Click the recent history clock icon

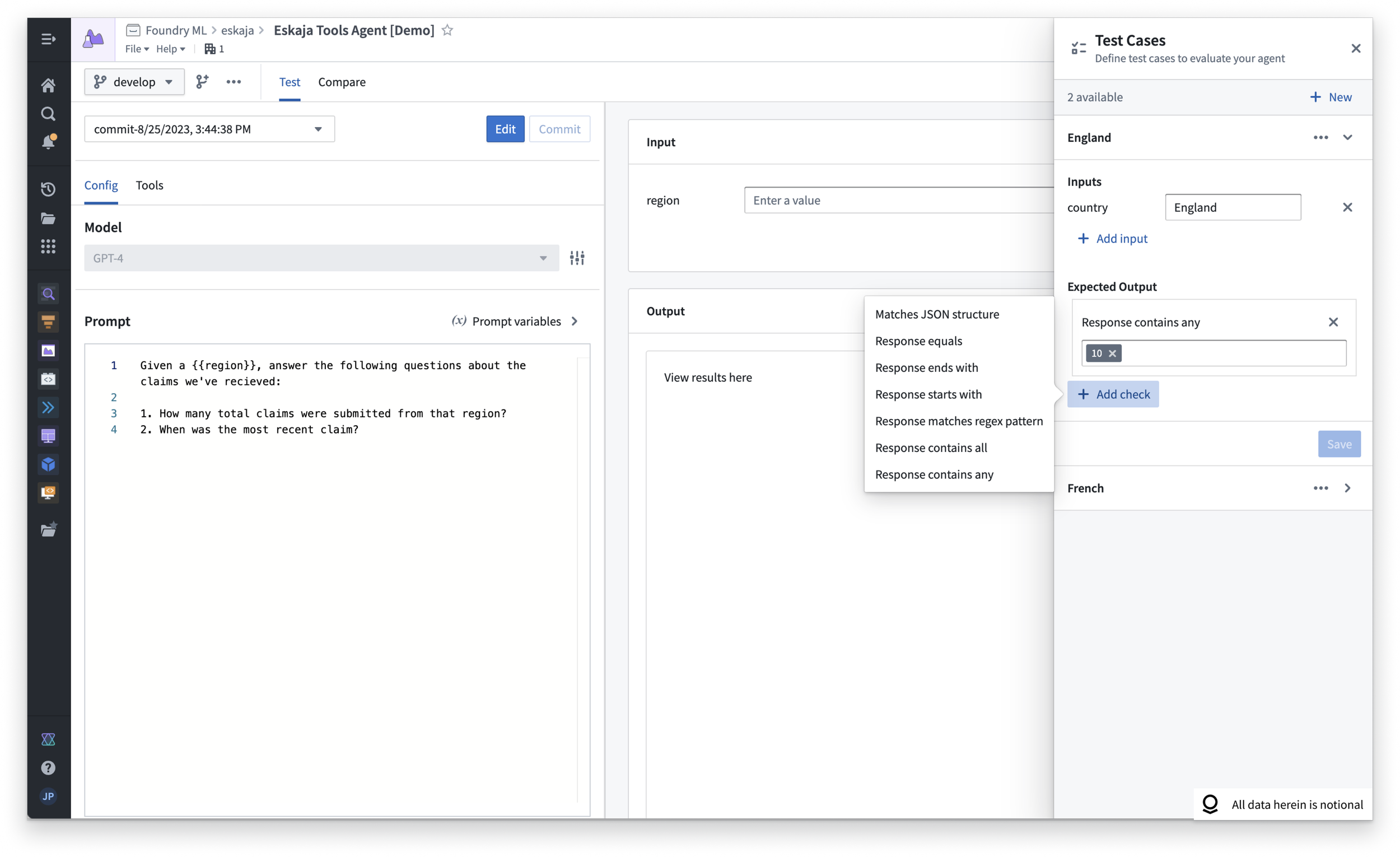pos(48,189)
